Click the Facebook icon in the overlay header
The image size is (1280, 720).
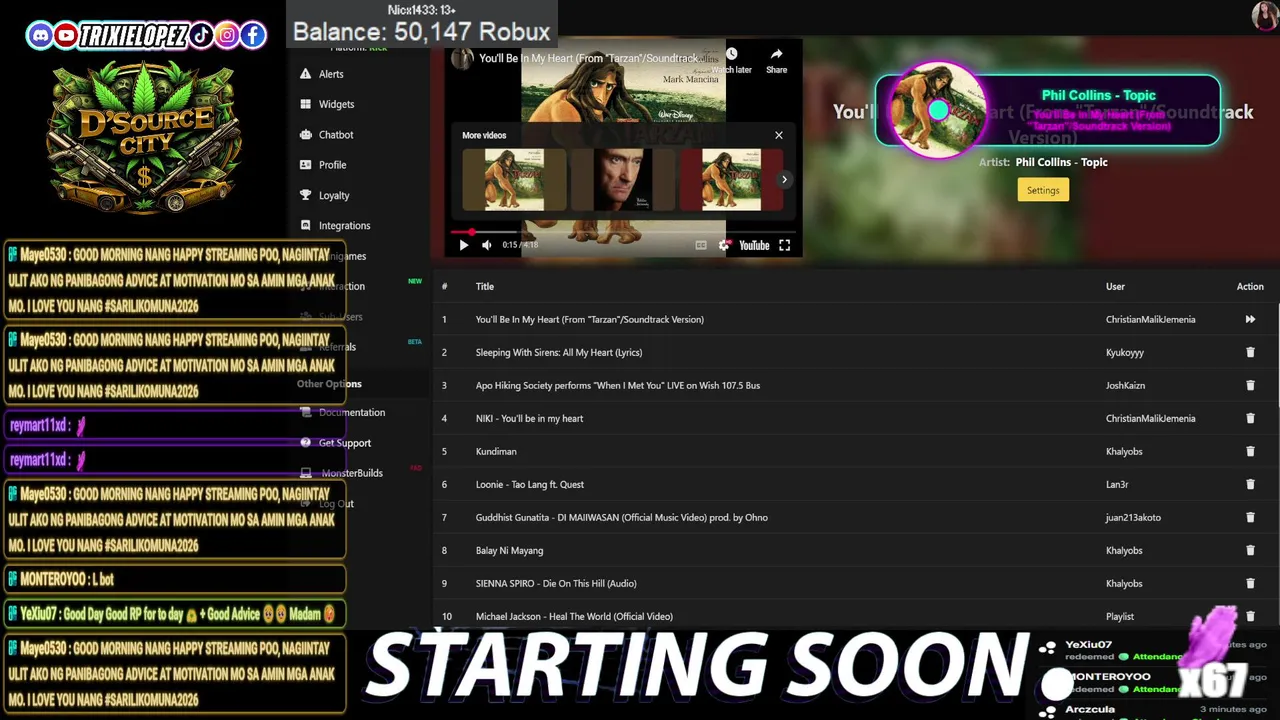coord(253,36)
